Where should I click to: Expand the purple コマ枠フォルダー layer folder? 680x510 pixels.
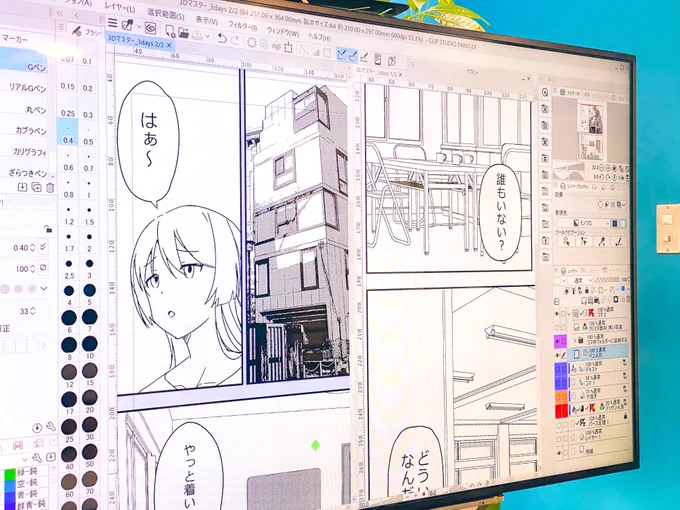(x=574, y=340)
